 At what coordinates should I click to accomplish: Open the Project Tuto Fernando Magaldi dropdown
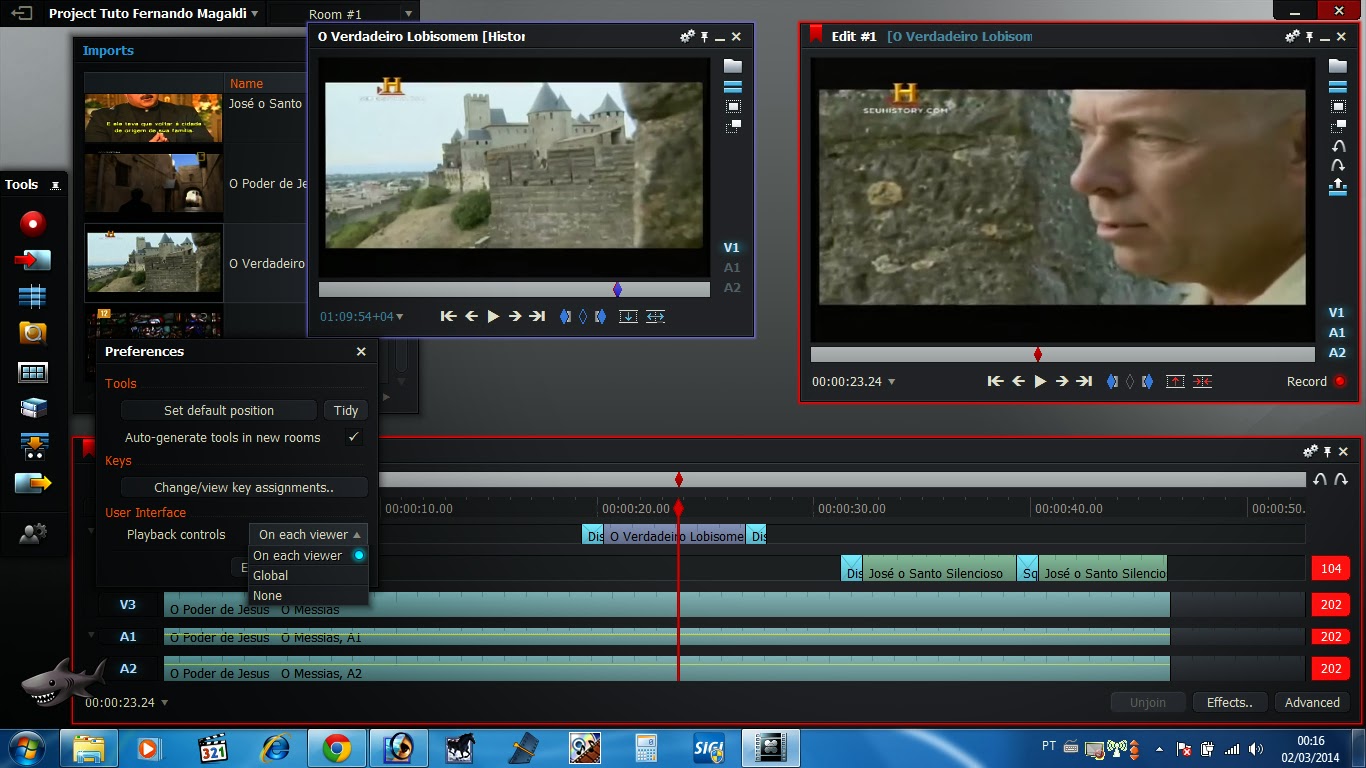[x=153, y=14]
